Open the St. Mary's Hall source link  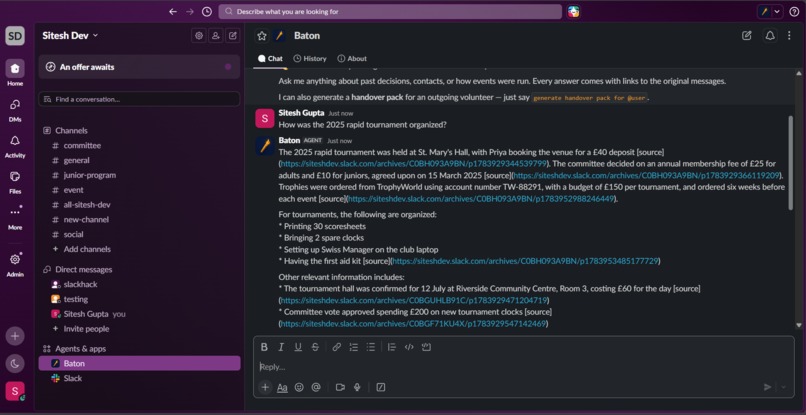[x=413, y=164]
